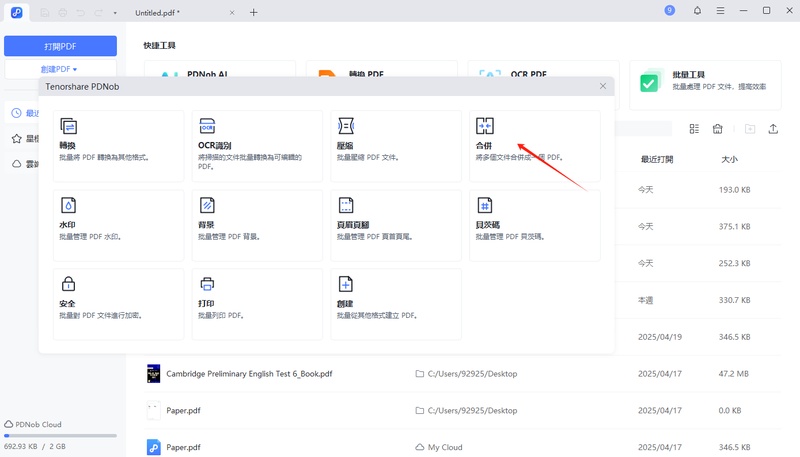
Task: Expand the quick access toolbar dropdown arrow
Action: click(x=115, y=12)
